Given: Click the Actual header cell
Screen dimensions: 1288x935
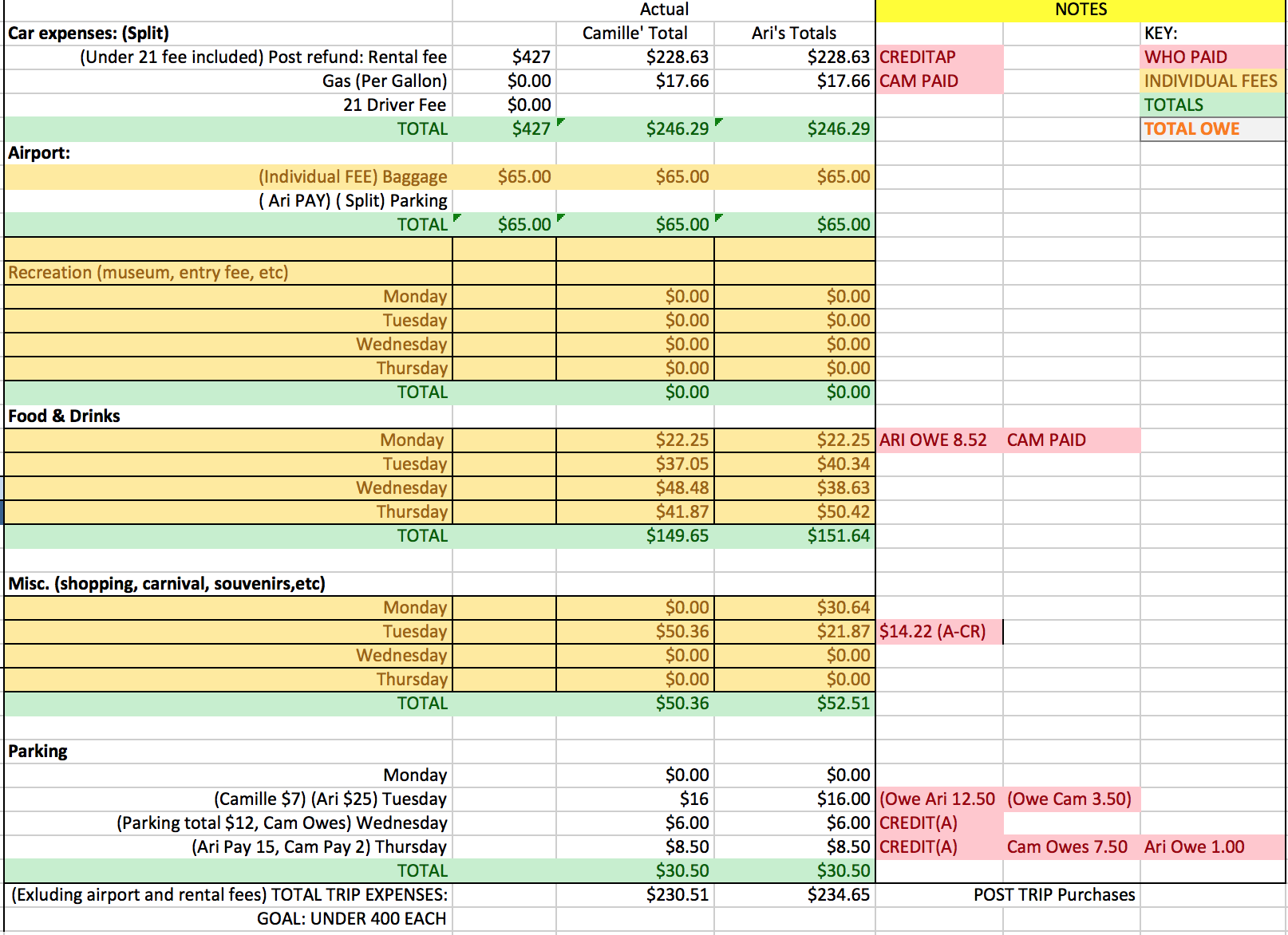Looking at the screenshot, I should [664, 10].
